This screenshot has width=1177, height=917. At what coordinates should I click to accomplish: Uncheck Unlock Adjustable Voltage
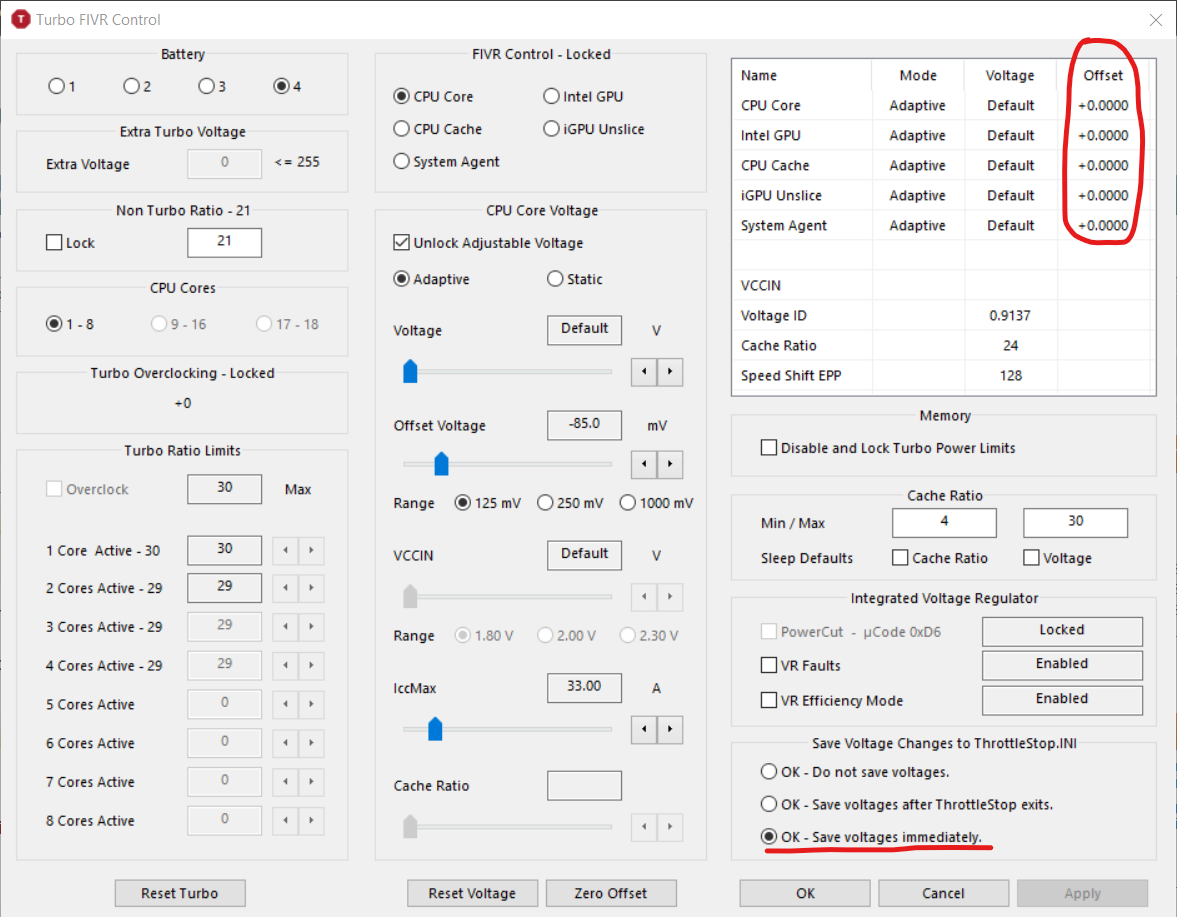point(402,243)
